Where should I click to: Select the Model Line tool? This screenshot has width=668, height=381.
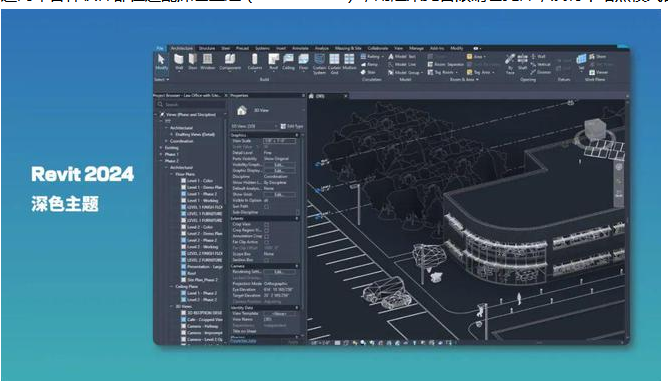[x=402, y=64]
